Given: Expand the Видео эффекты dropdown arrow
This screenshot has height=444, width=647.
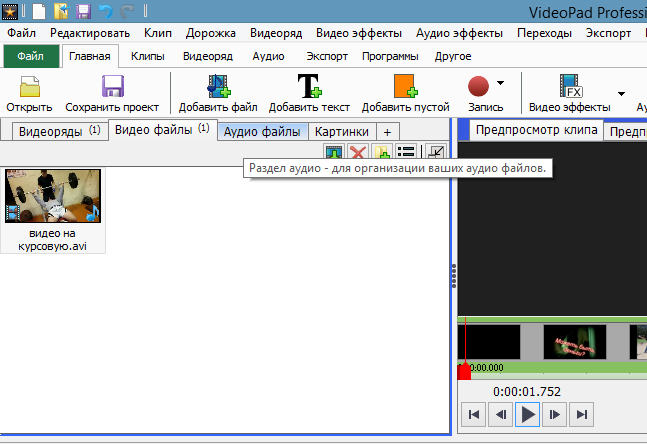Looking at the screenshot, I should pos(621,94).
